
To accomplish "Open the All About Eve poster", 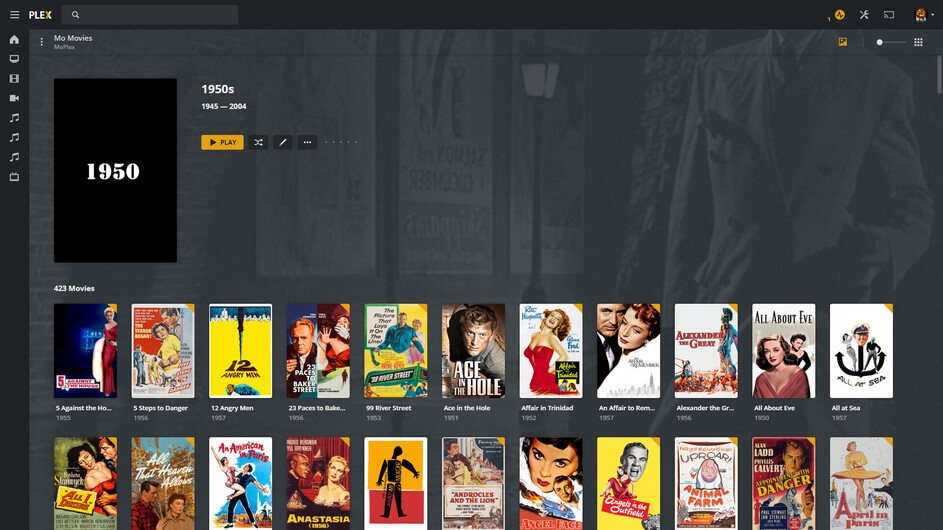I will point(784,351).
